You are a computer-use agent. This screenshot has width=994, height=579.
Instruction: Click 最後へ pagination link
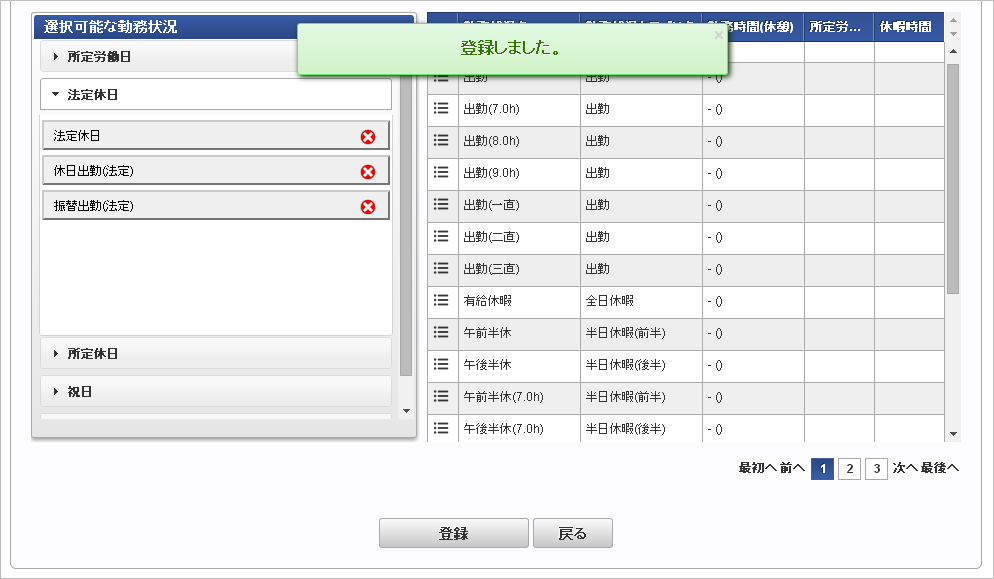[x=940, y=468]
